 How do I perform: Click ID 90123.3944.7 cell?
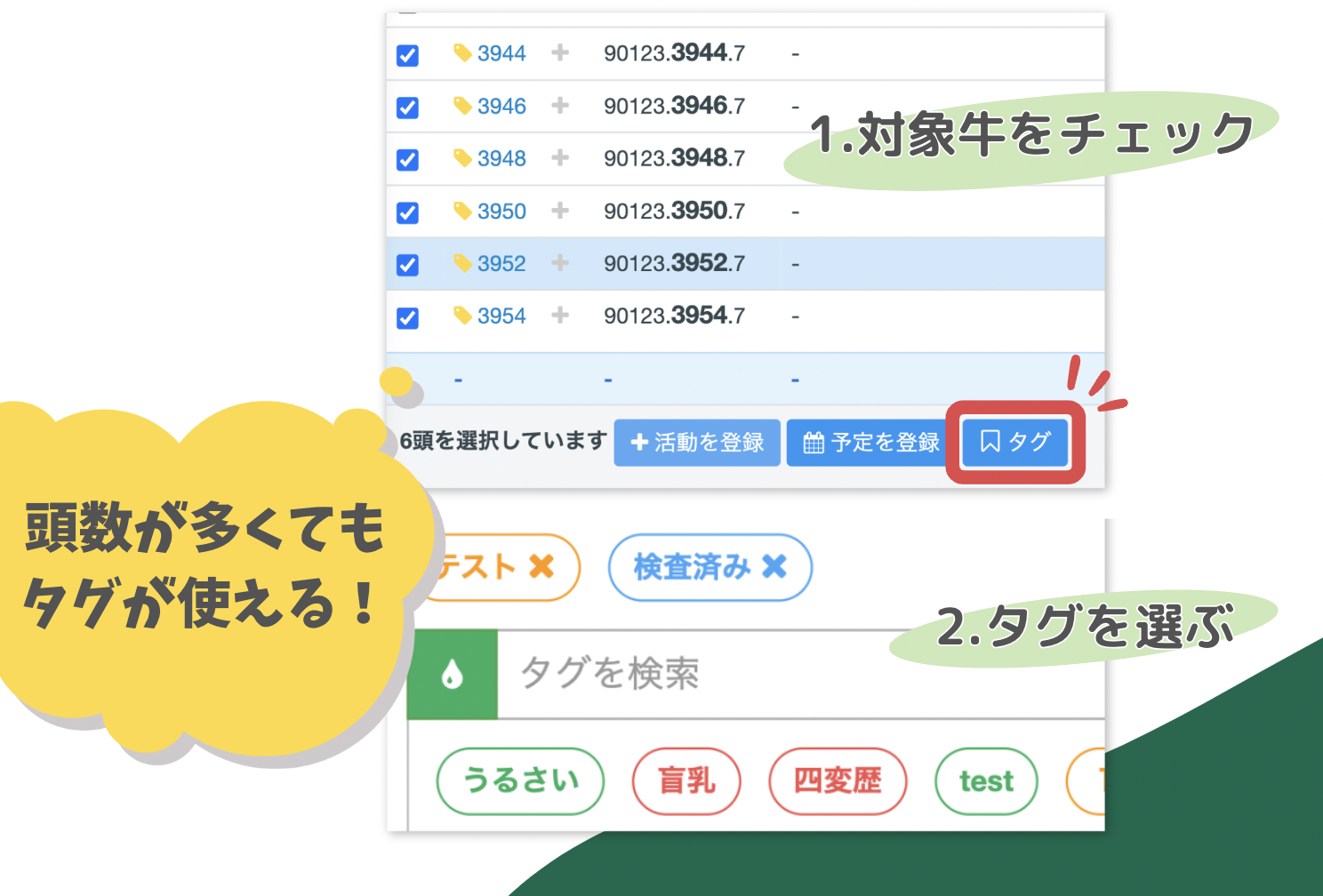tap(674, 53)
